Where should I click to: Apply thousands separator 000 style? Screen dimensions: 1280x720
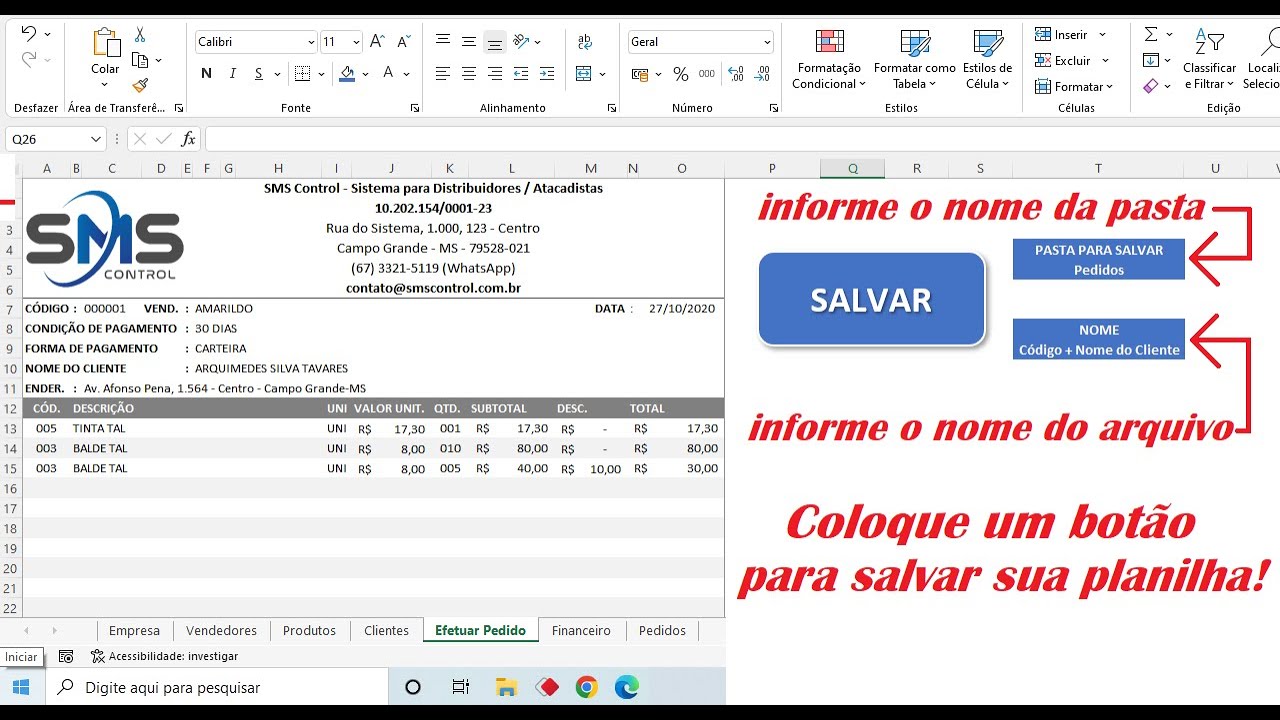707,74
